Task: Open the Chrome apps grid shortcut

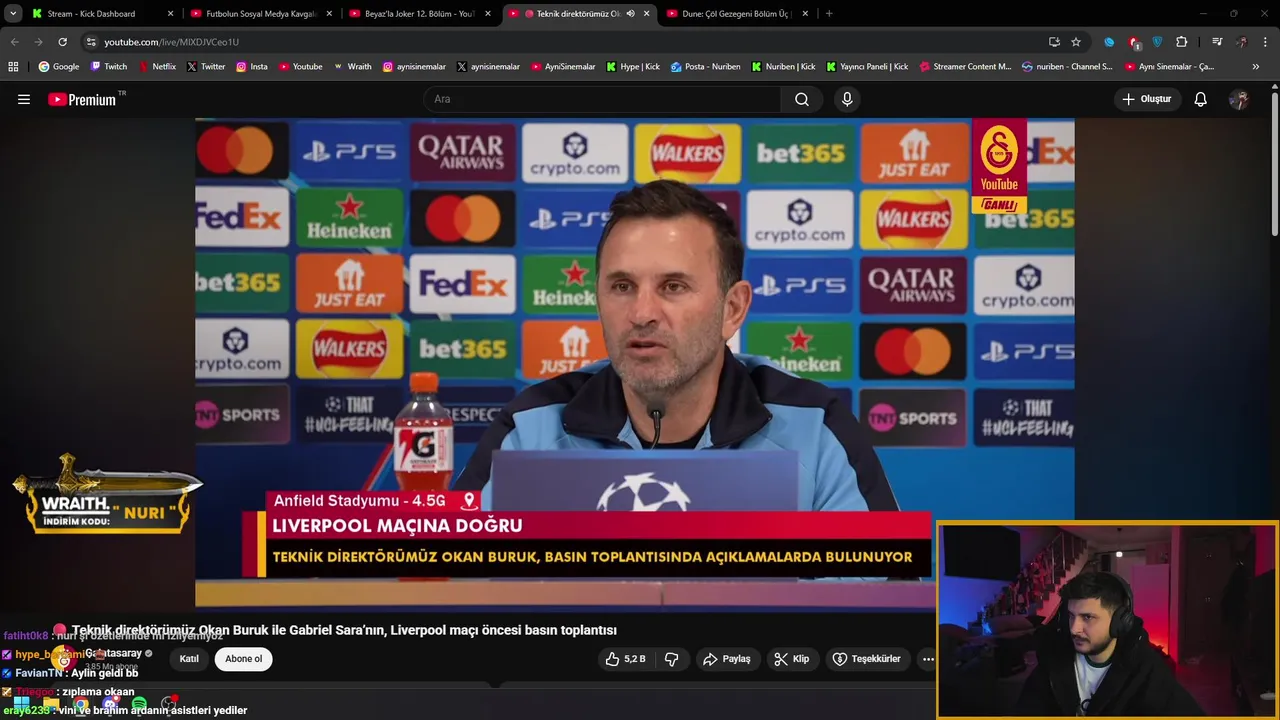Action: 13,67
